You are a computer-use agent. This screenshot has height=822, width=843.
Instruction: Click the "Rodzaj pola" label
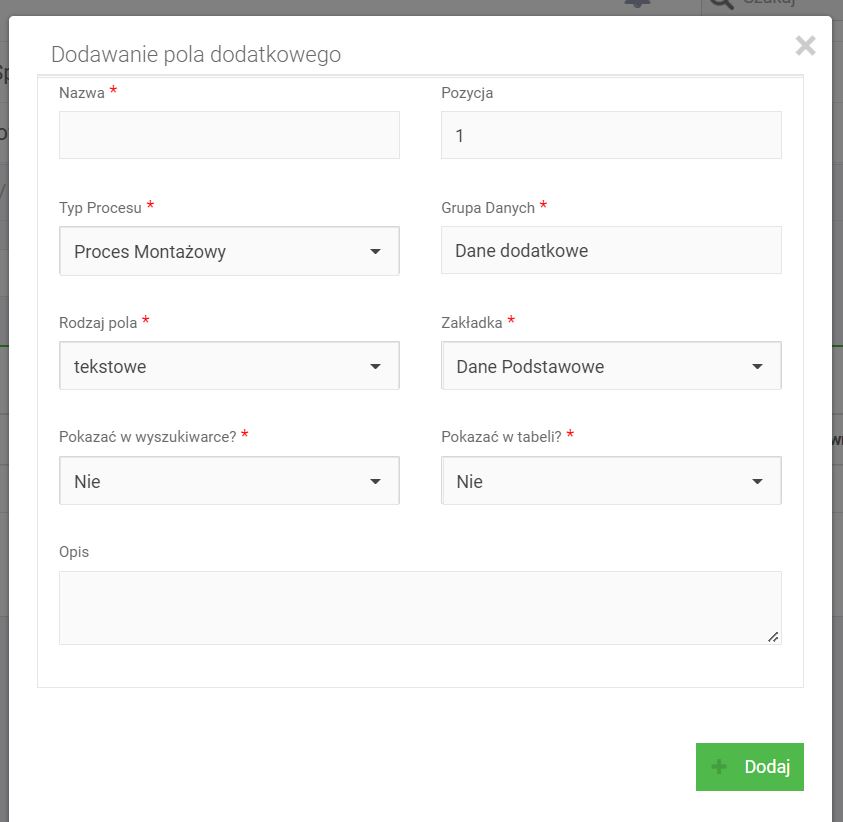[x=98, y=323]
